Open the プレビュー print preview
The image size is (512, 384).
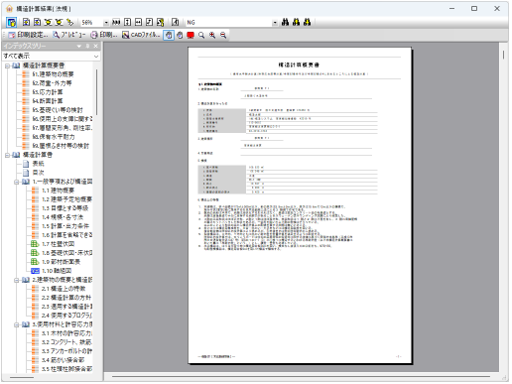tap(69, 35)
